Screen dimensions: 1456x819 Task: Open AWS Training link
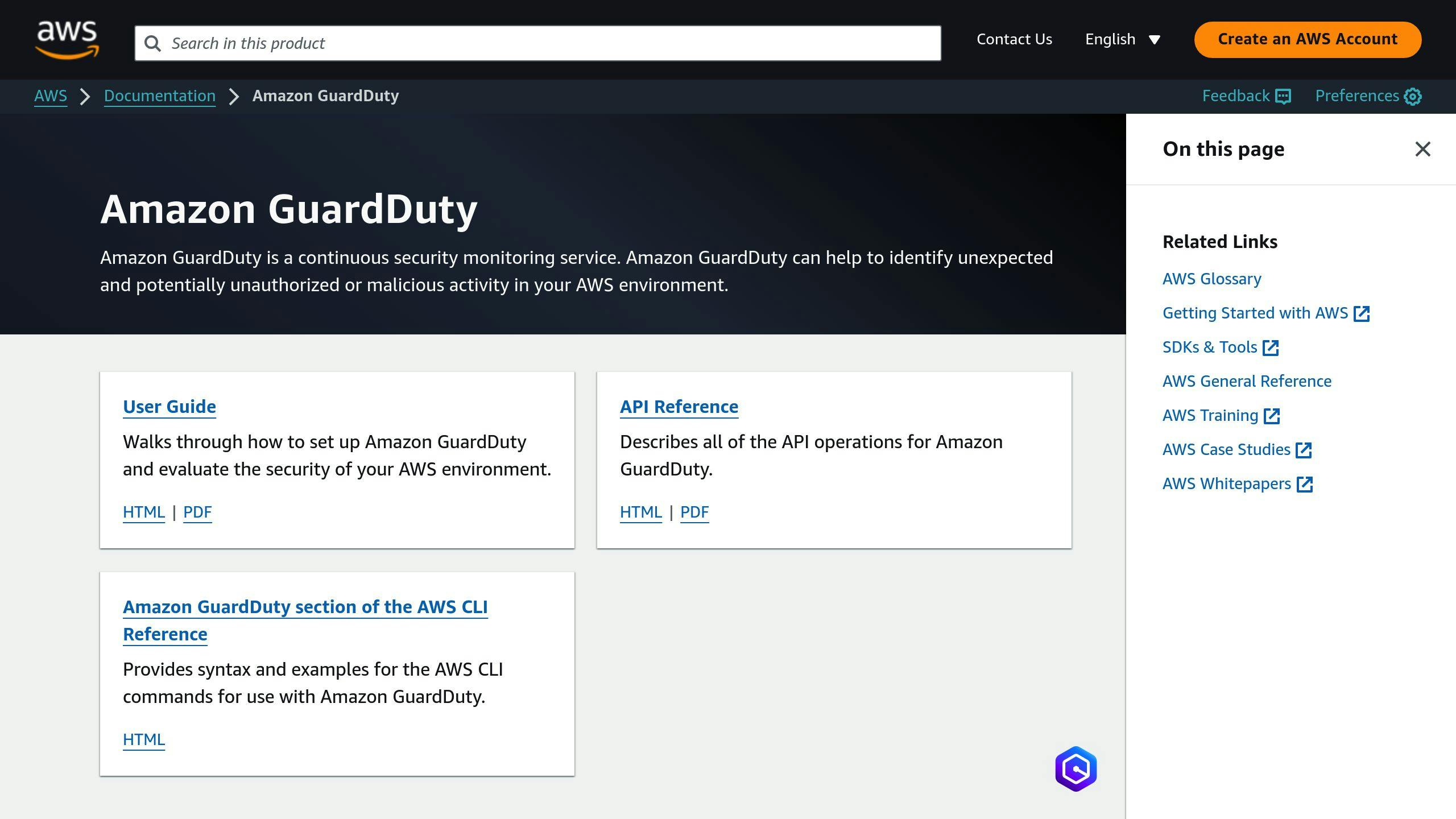[1210, 415]
